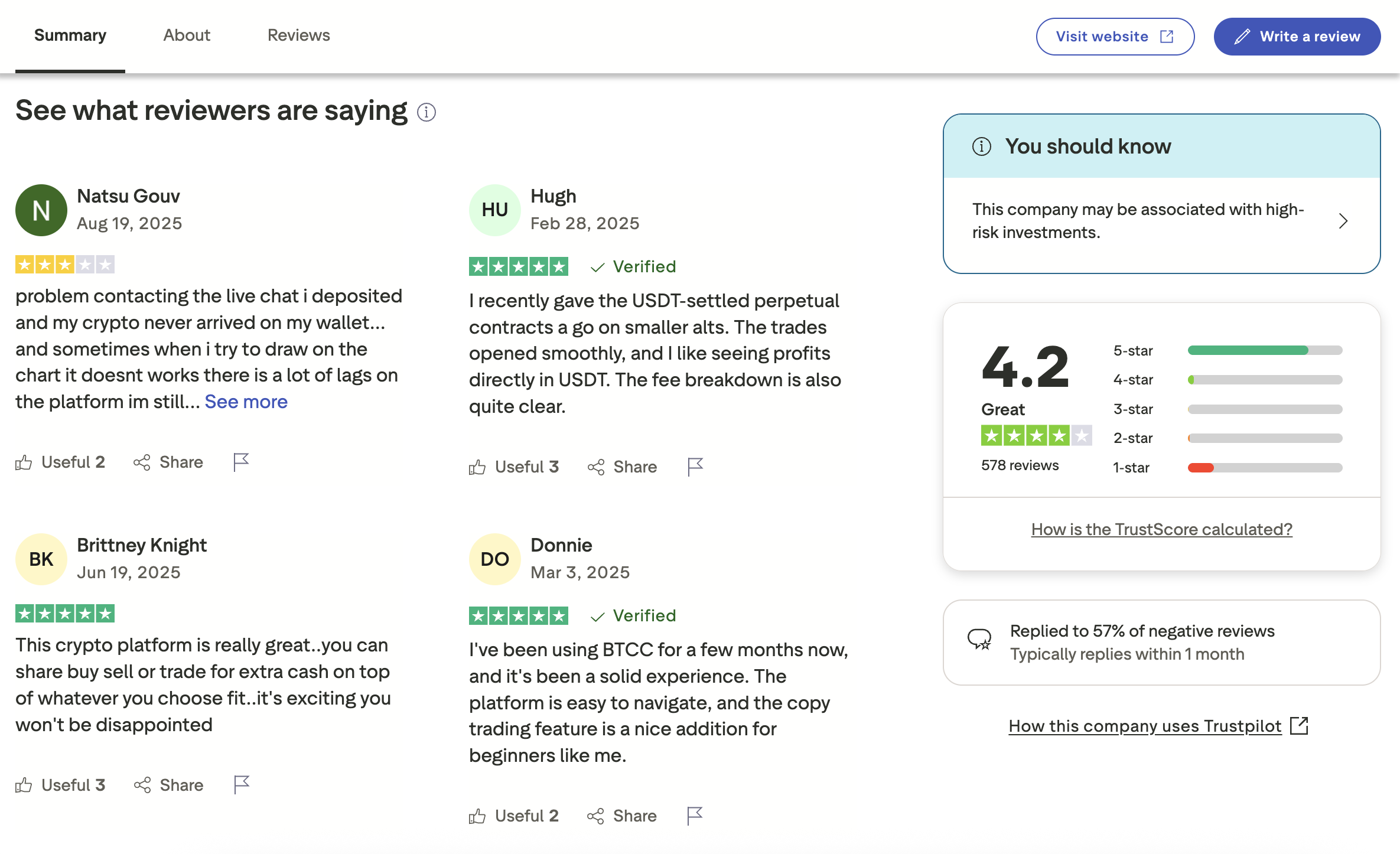The height and width of the screenshot is (854, 1400).
Task: Click the 4.2 TrustScore number
Action: [1025, 367]
